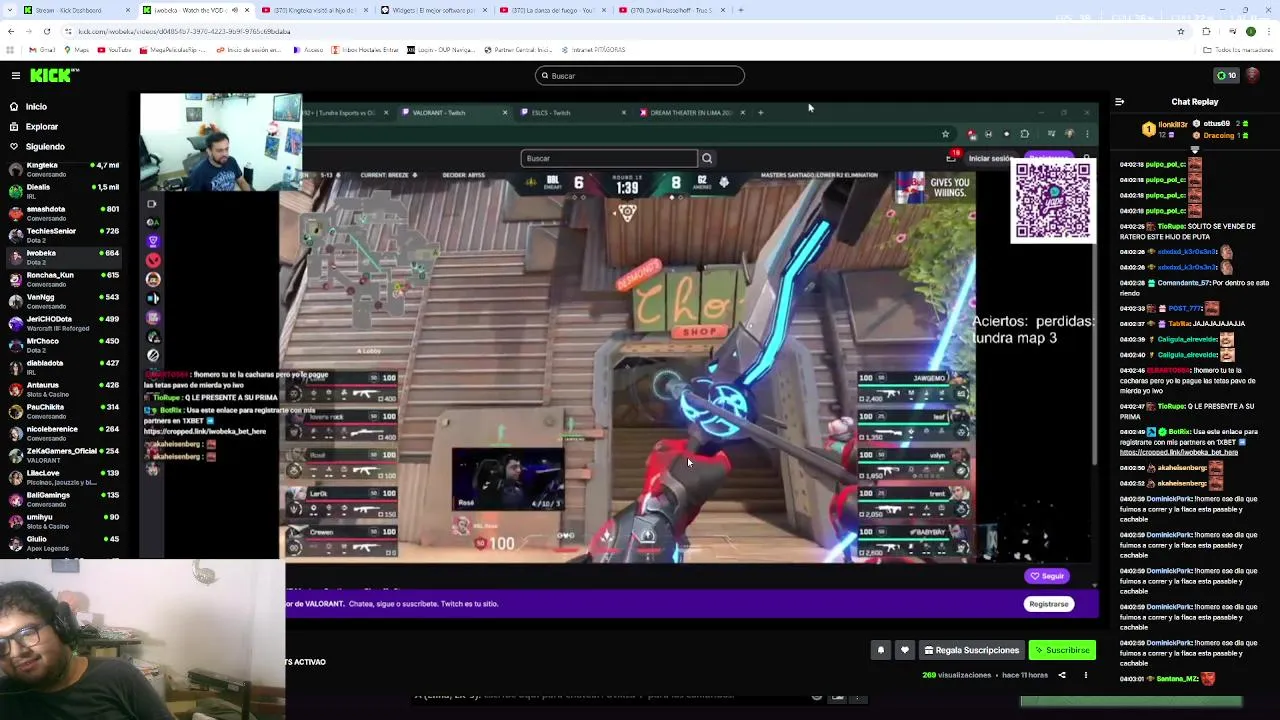
Task: Open the Kick hamburger sidebar menu
Action: (15, 75)
